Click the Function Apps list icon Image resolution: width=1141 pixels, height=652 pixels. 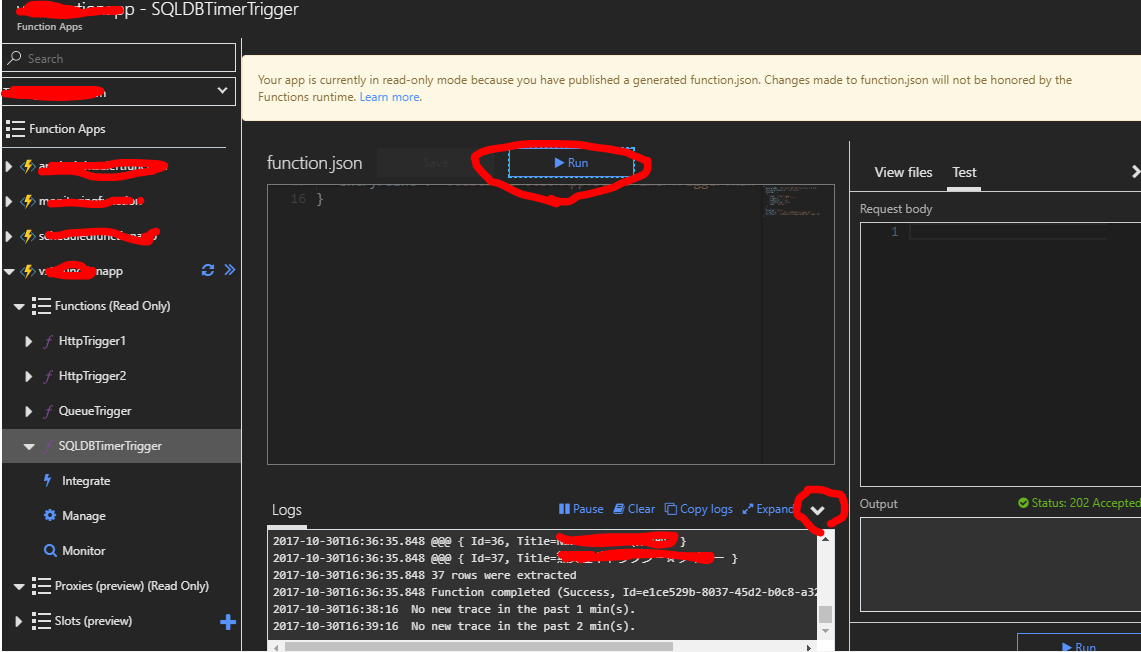point(15,129)
